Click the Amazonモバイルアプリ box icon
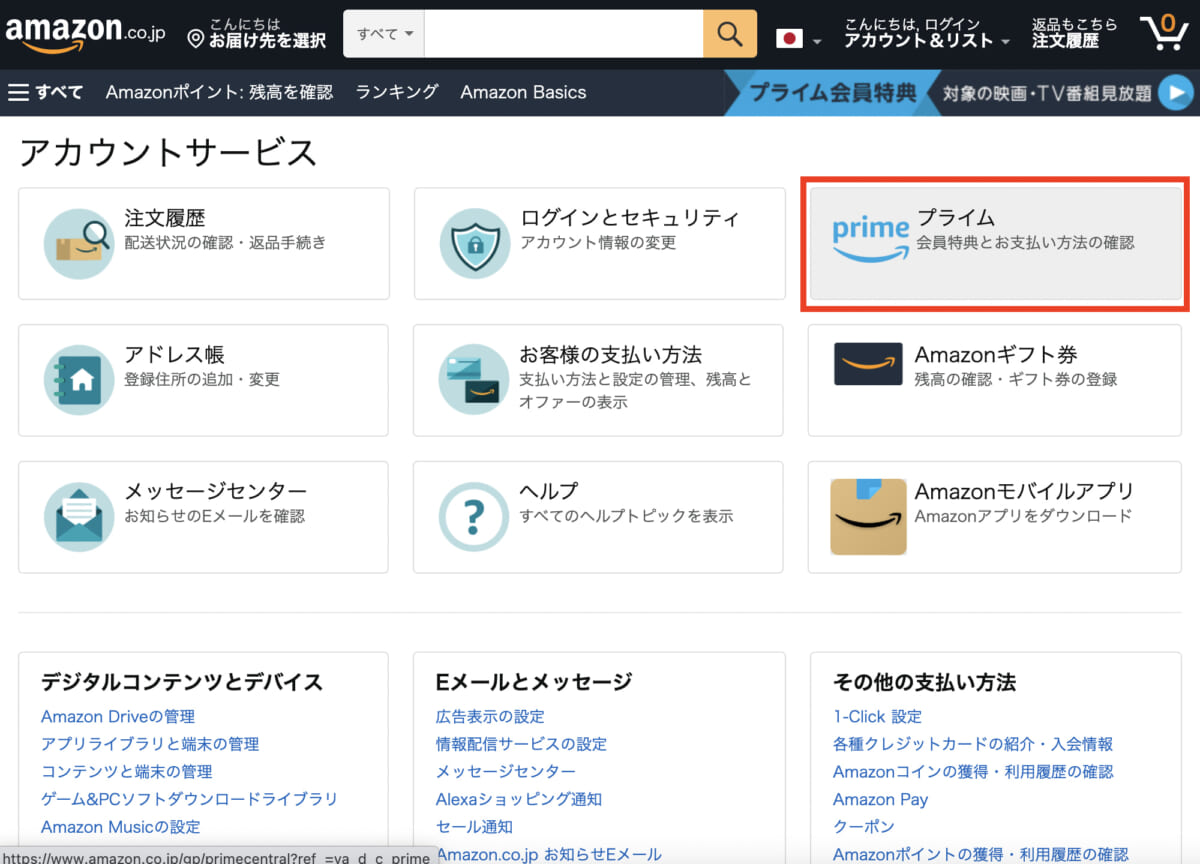 [x=868, y=517]
